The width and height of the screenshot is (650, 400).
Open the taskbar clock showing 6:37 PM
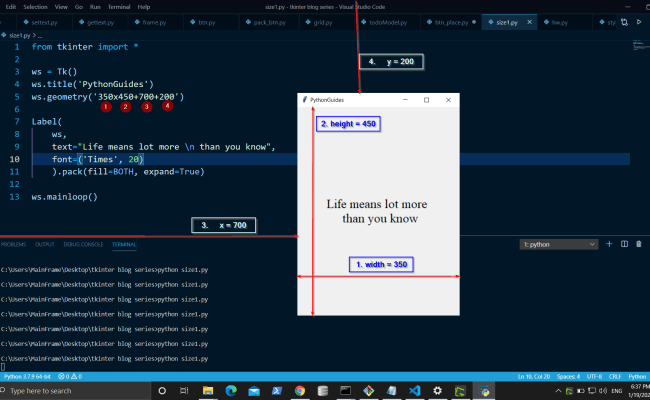(x=639, y=390)
